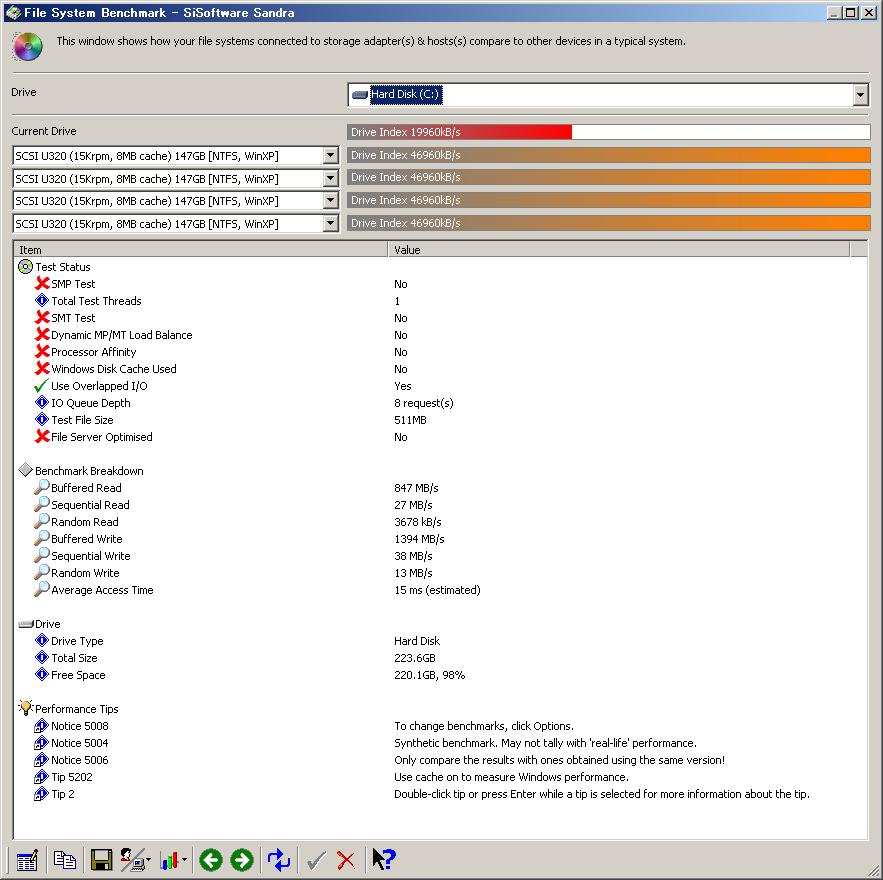
Task: Click green check beside Use Overlapped I/O
Action: (42, 386)
